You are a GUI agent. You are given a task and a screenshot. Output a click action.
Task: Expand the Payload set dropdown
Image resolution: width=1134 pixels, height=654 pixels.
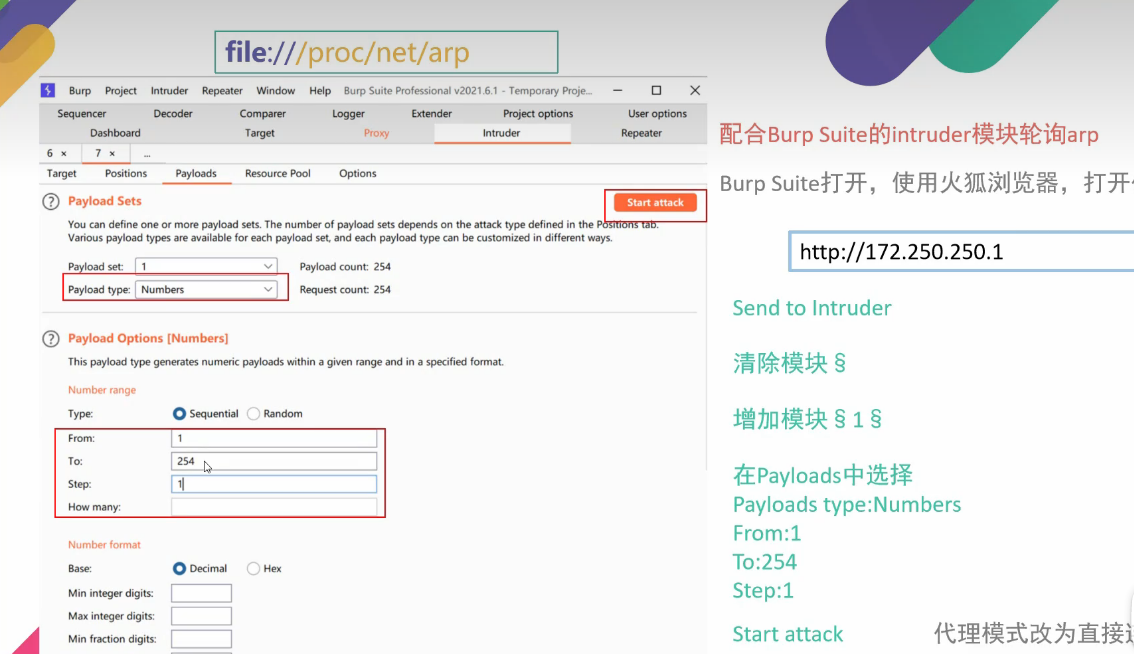pyautogui.click(x=208, y=267)
